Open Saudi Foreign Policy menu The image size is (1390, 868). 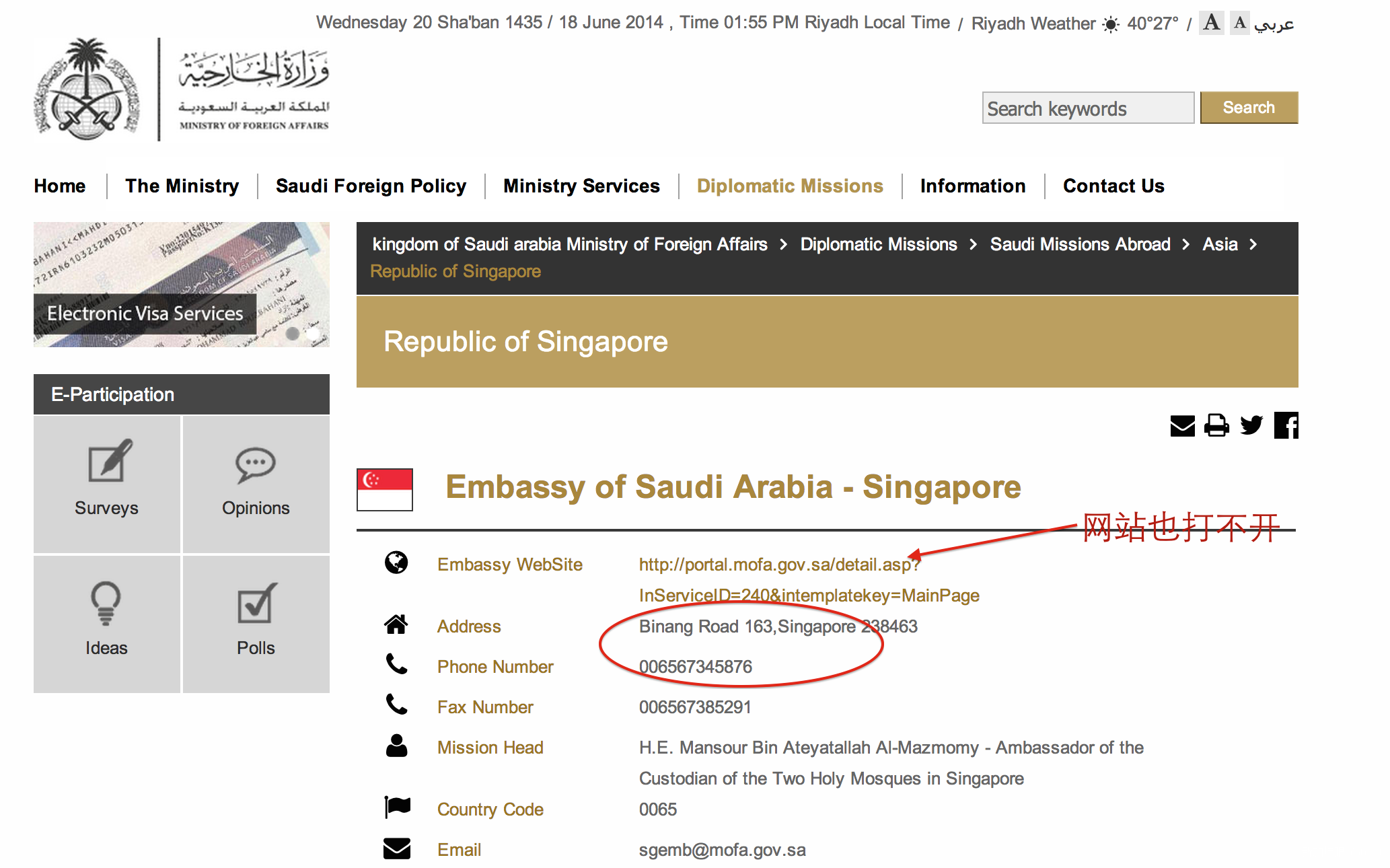[x=371, y=186]
